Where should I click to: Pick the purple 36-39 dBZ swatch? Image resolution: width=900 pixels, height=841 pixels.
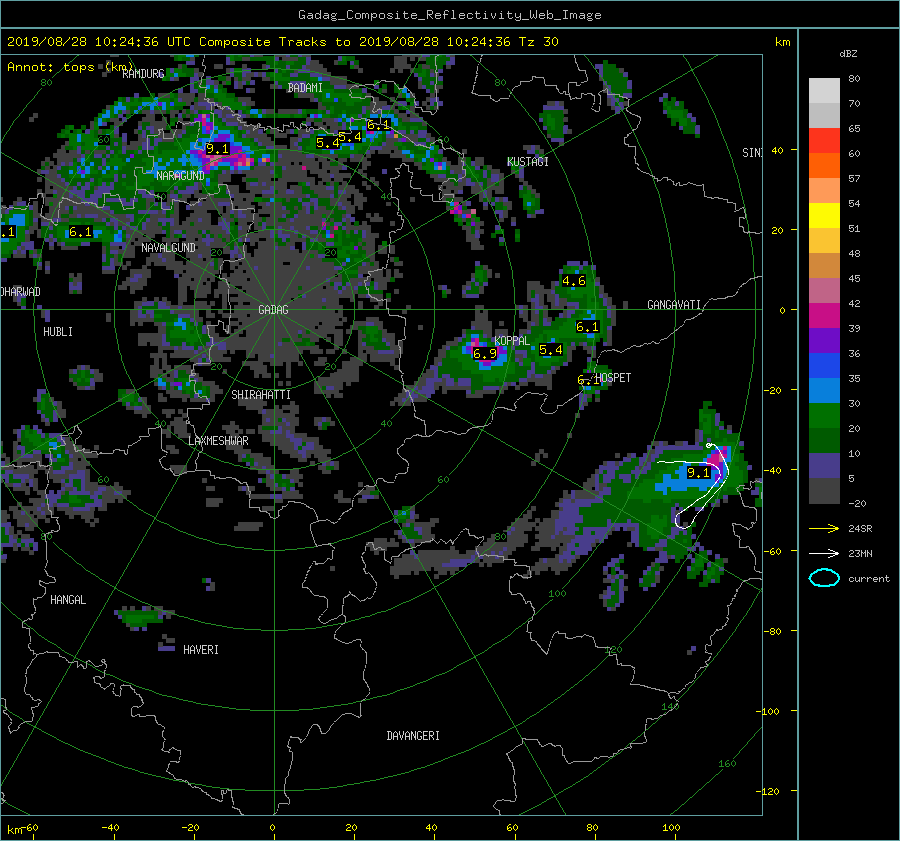(824, 340)
